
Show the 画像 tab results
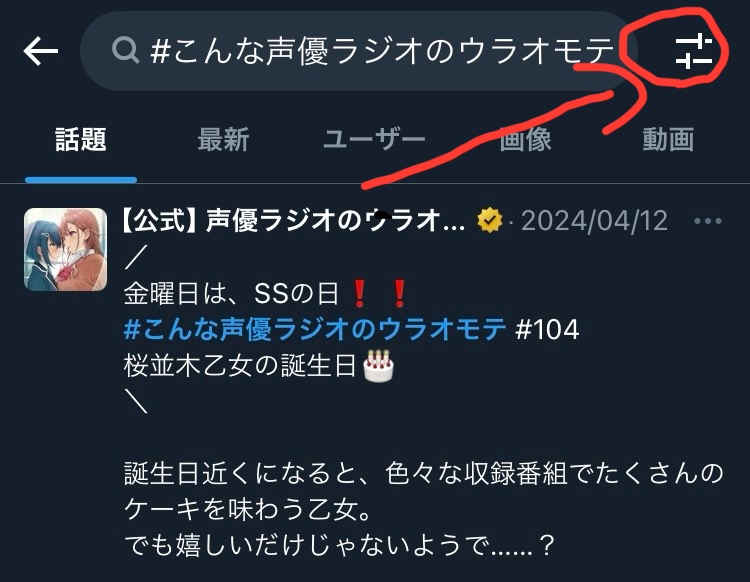point(525,140)
